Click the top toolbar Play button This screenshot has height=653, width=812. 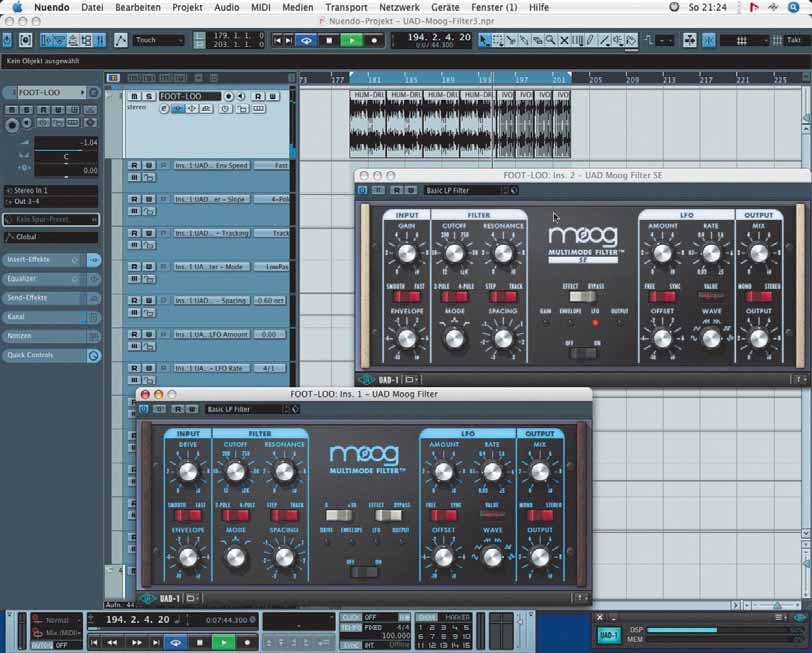coord(352,40)
